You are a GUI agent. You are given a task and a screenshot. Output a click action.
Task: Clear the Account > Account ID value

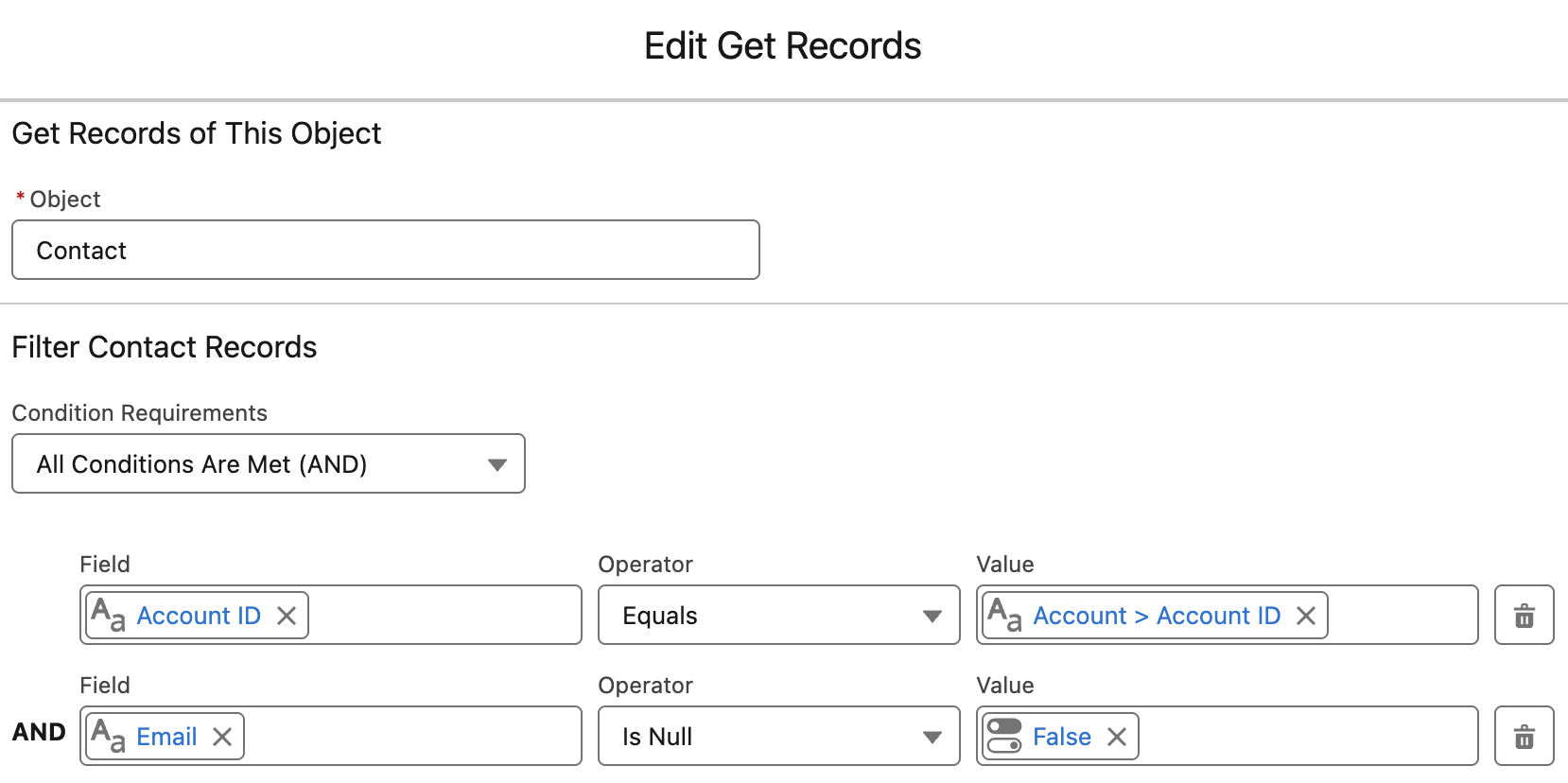[x=1306, y=616]
